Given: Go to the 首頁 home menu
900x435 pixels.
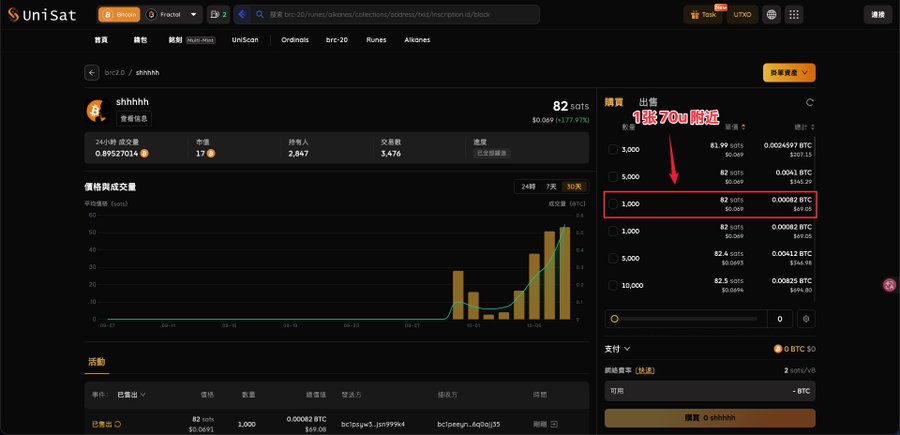Looking at the screenshot, I should tap(101, 40).
